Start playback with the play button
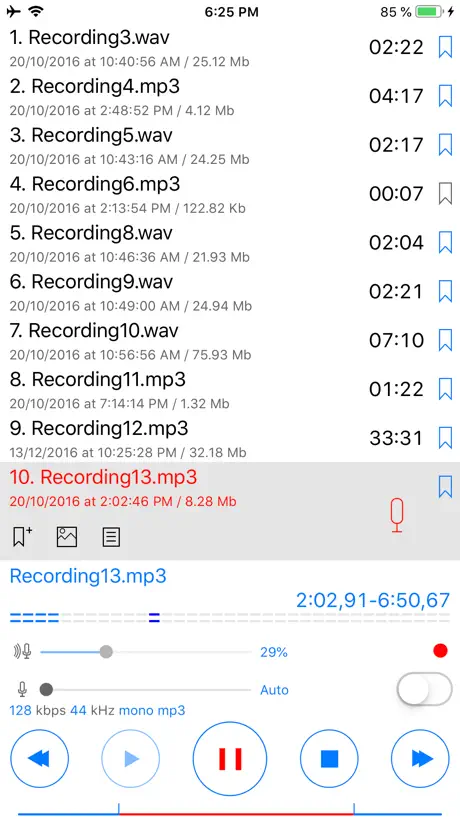 [131, 758]
